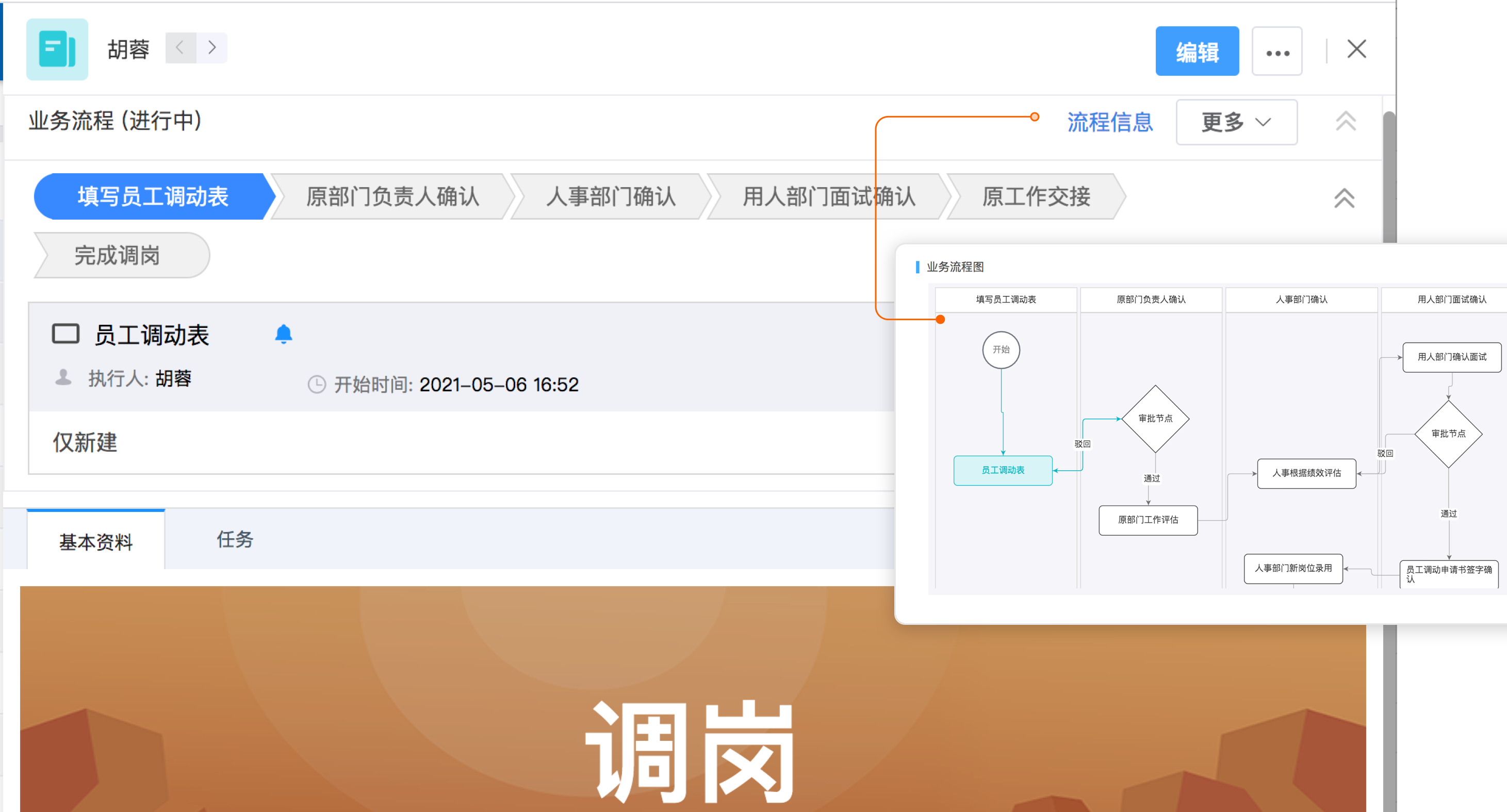Viewport: 1507px width, 812px height.
Task: Select stage 完成调岗
Action: pyautogui.click(x=121, y=256)
